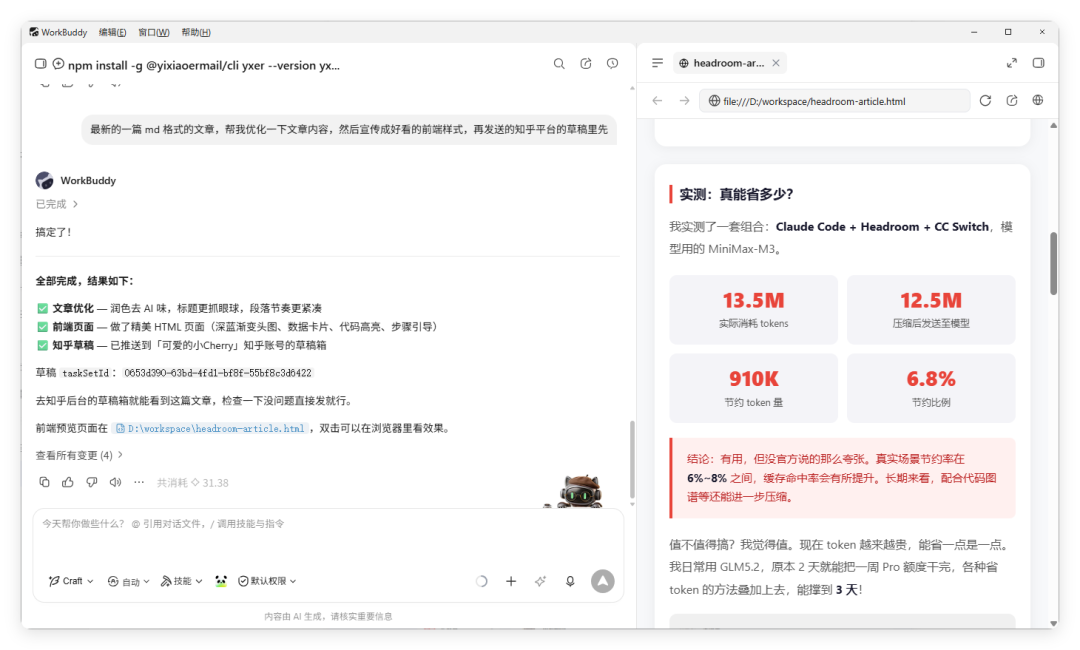
Task: Toggle the preview side panel icon
Action: [x=1039, y=63]
